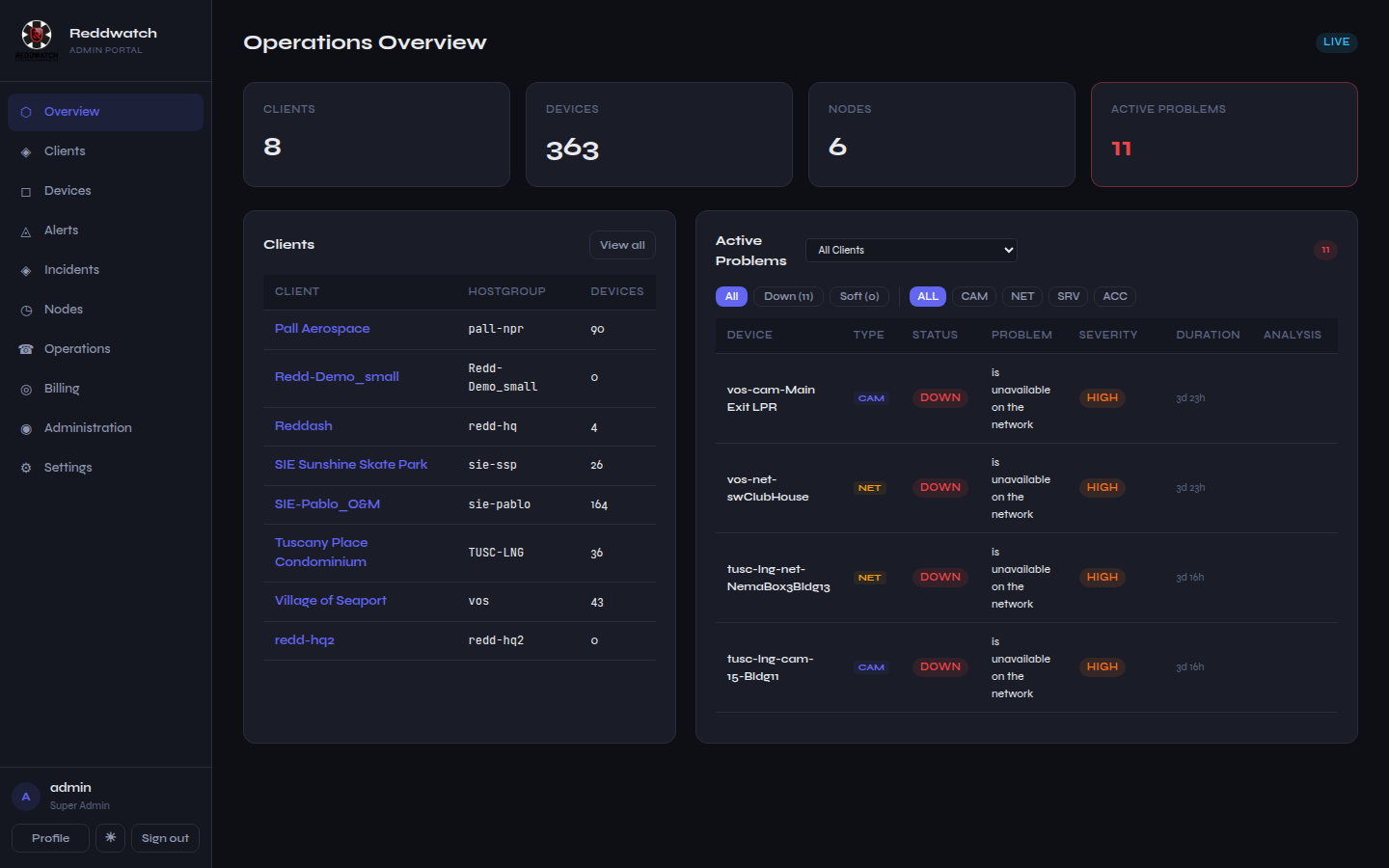
Task: Click the vos-net-swClubHouse device
Action: 768,488
